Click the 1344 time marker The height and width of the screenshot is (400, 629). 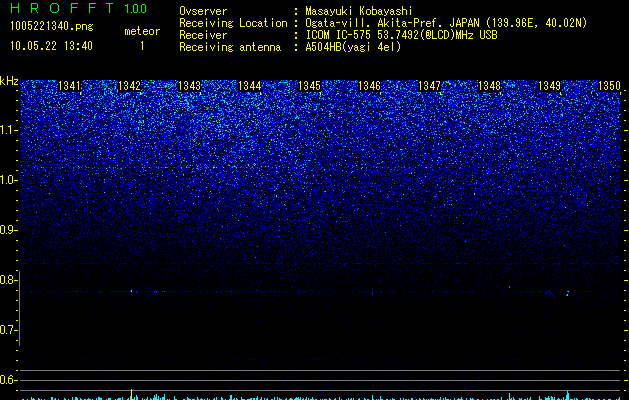250,86
